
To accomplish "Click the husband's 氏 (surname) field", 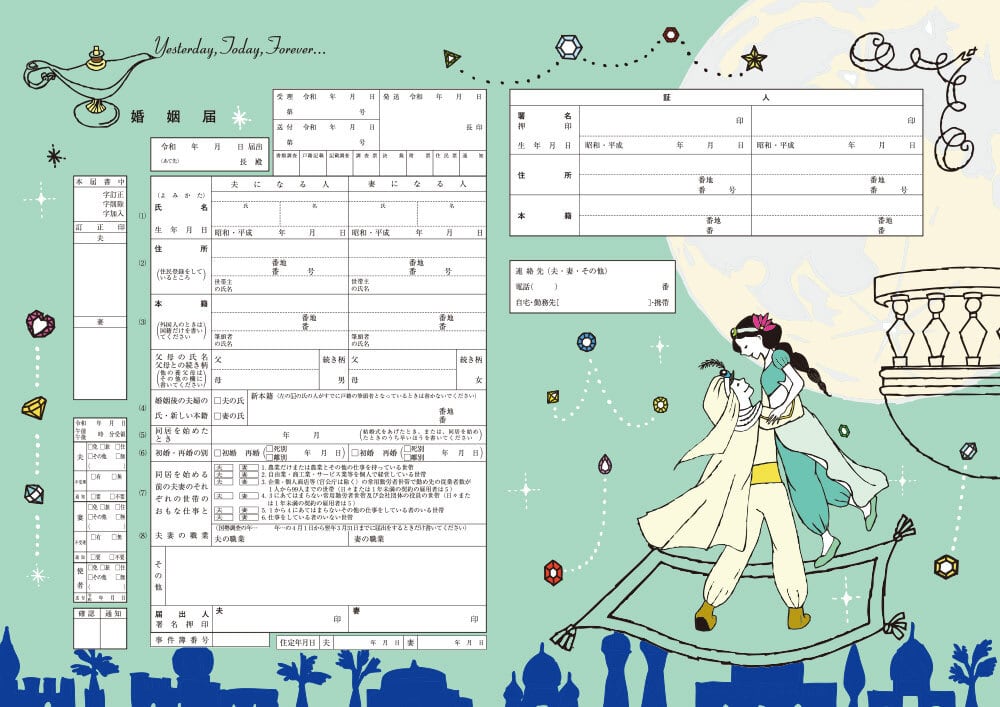I will tap(246, 214).
